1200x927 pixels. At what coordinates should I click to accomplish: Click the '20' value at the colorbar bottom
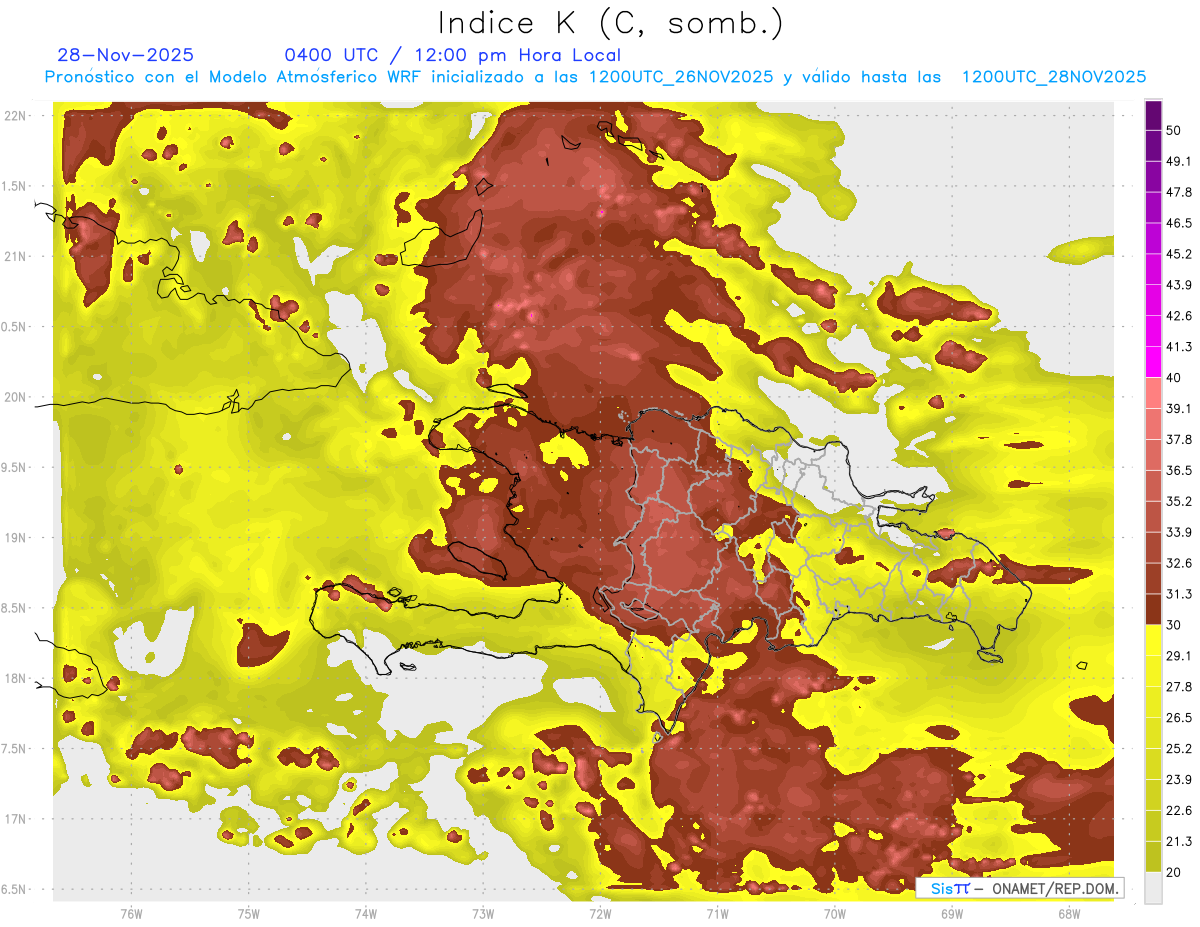pos(1175,872)
